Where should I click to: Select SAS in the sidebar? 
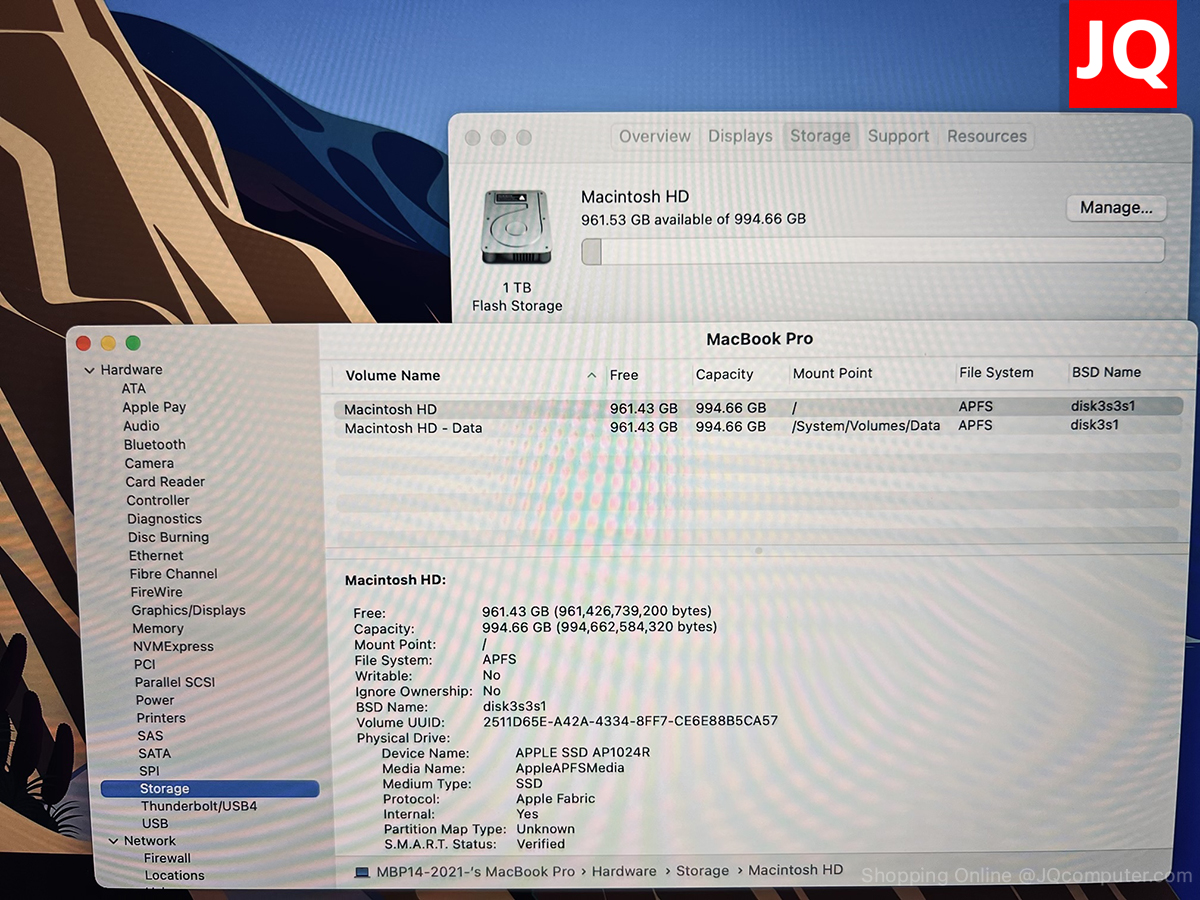click(150, 736)
